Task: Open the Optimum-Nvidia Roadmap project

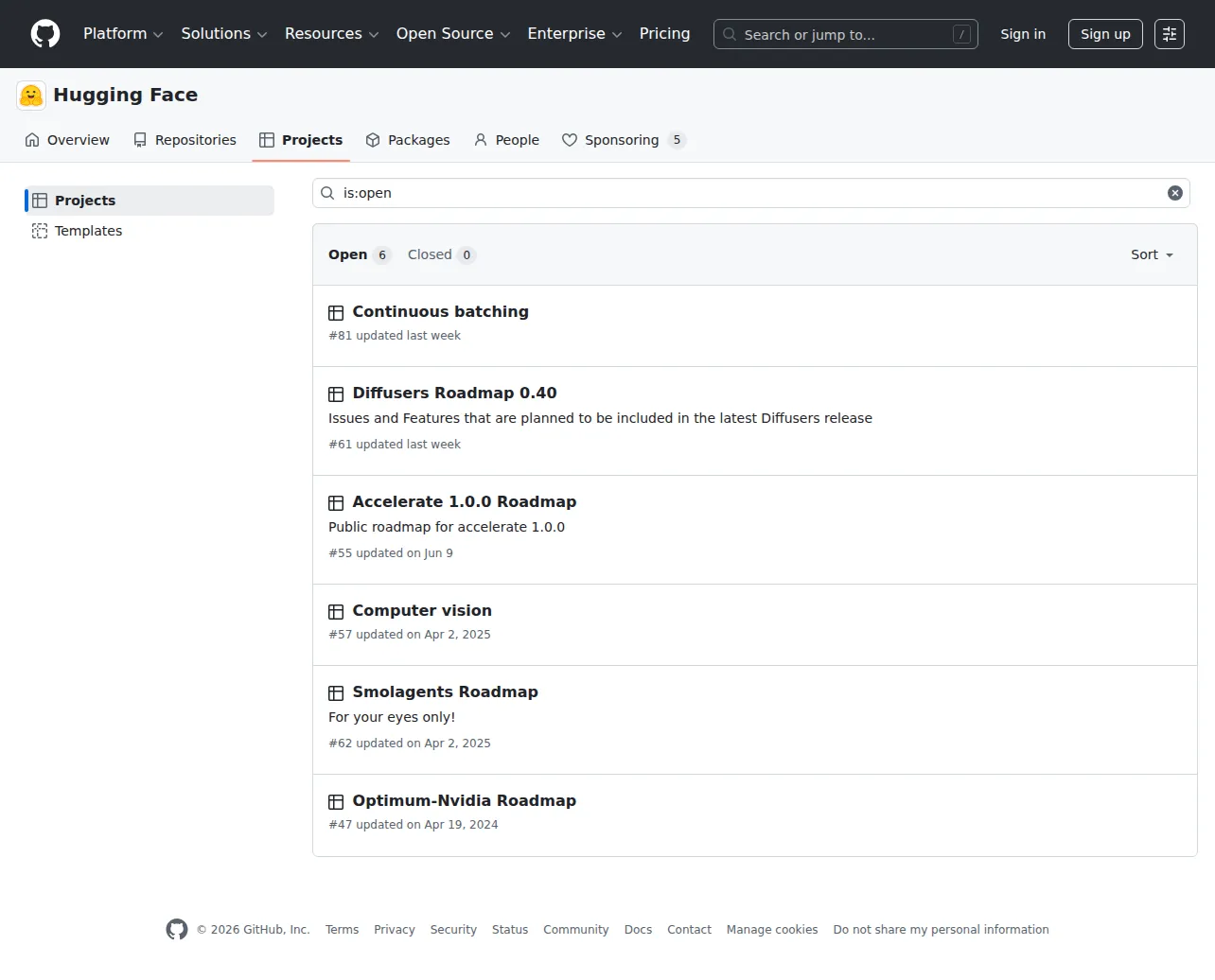Action: coord(464,800)
